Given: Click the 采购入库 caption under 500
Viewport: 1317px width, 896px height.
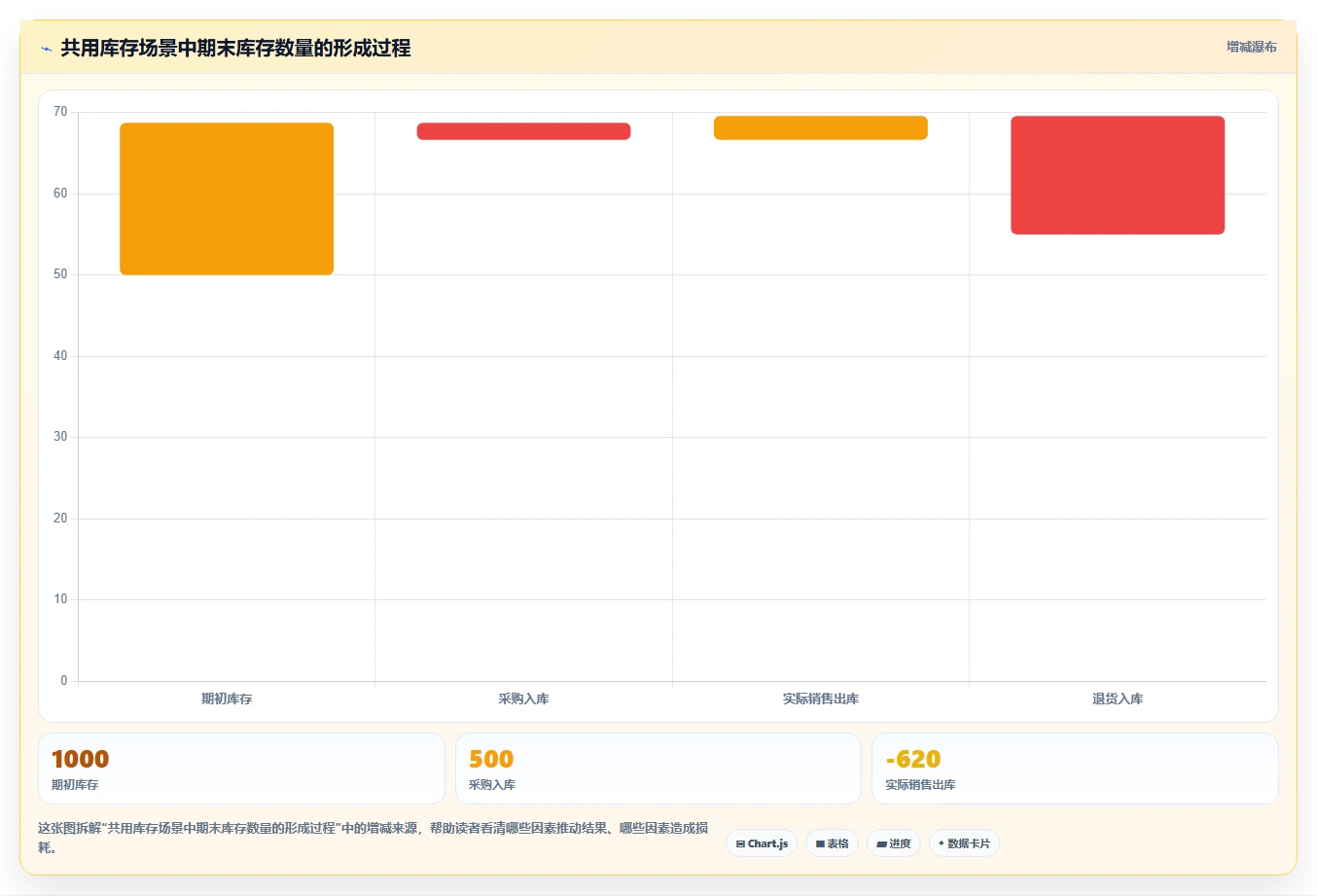Looking at the screenshot, I should click(x=492, y=785).
